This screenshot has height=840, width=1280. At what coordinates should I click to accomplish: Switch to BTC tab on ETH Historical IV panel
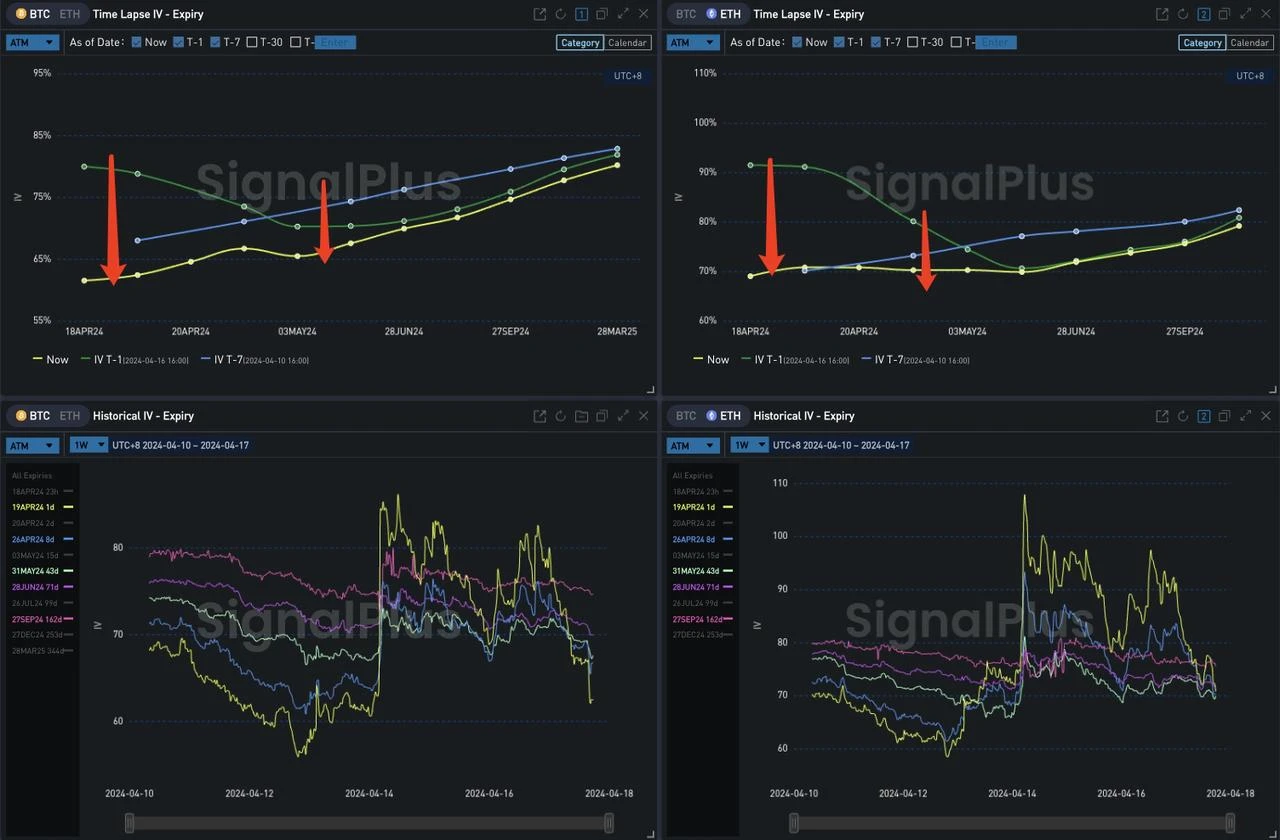(x=686, y=416)
